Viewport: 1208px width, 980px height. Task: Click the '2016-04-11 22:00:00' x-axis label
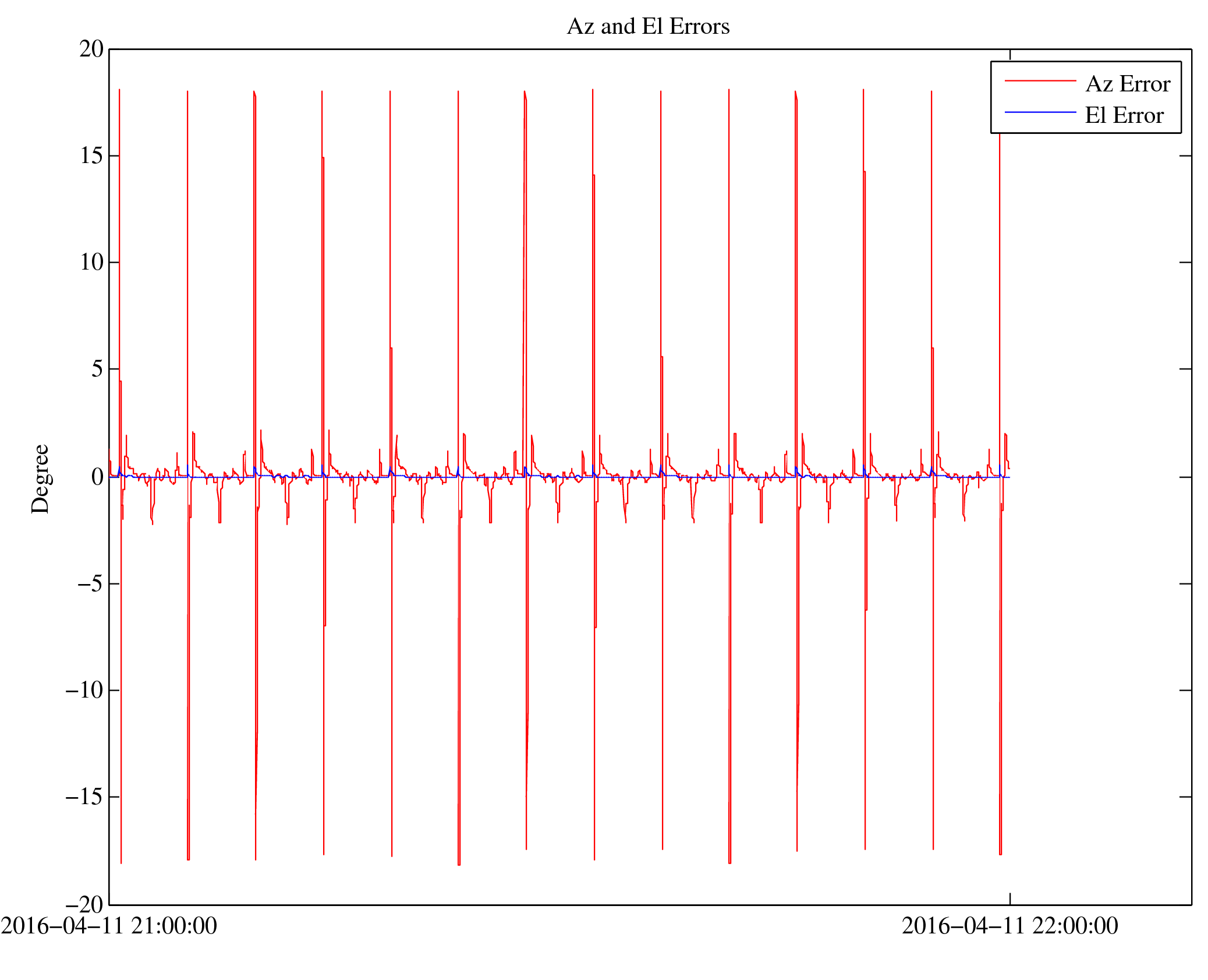coord(1009,926)
